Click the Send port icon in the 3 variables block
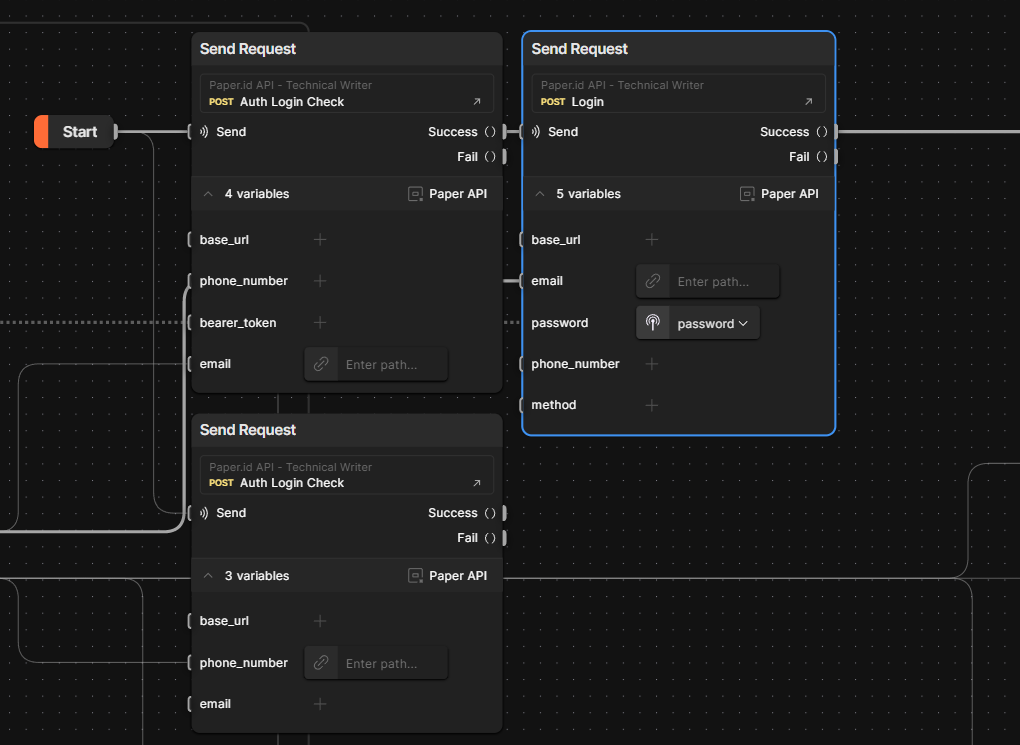Viewport: 1020px width, 745px height. coord(204,513)
